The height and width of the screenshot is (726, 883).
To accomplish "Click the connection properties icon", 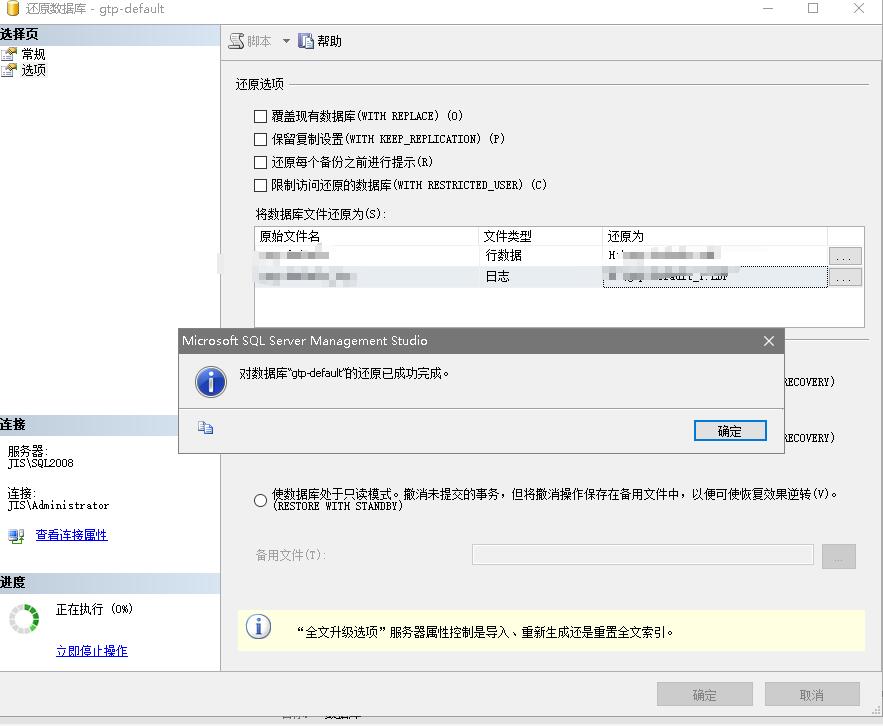I will tap(16, 536).
